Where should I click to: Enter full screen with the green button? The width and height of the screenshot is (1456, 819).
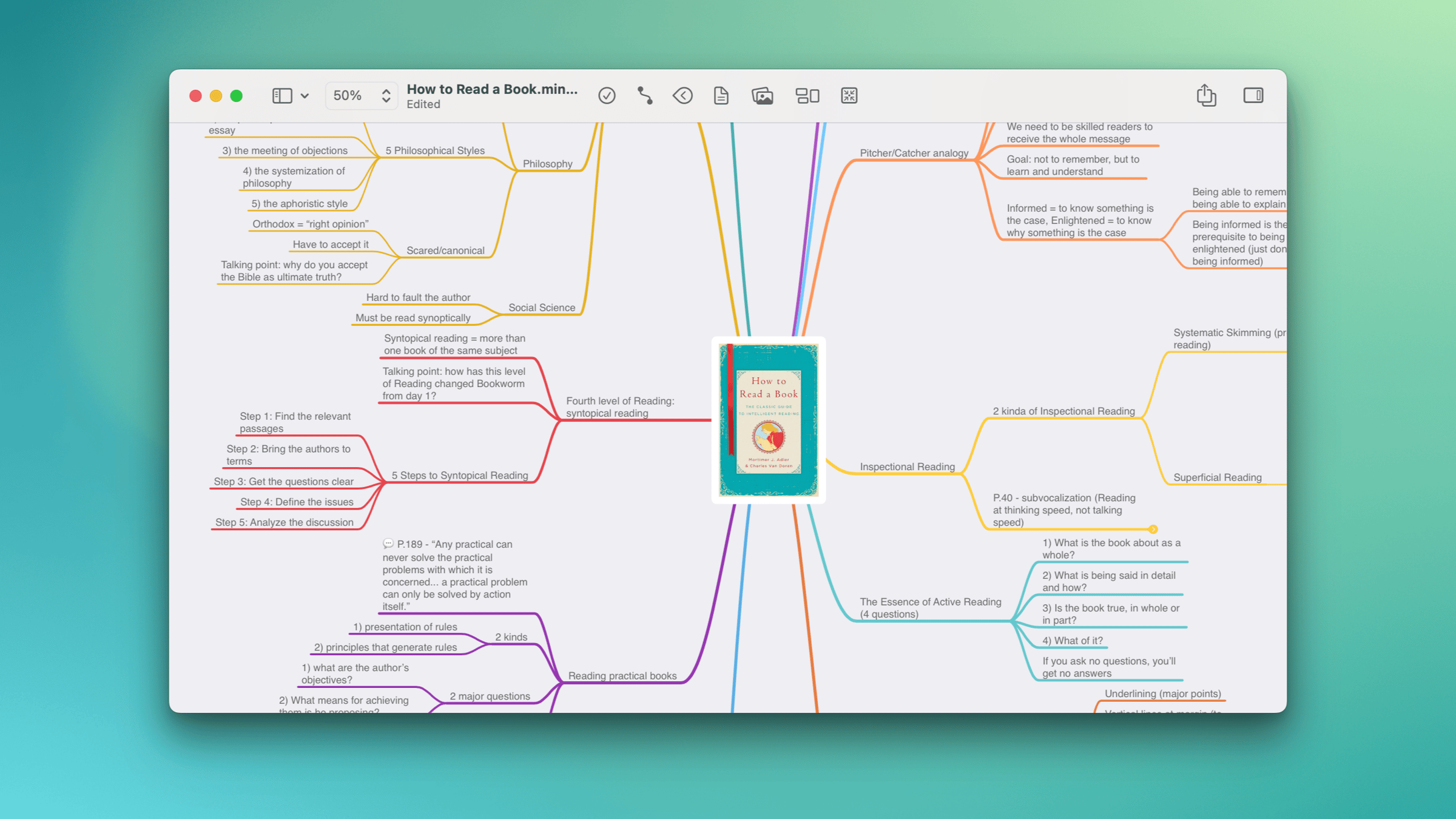(237, 96)
